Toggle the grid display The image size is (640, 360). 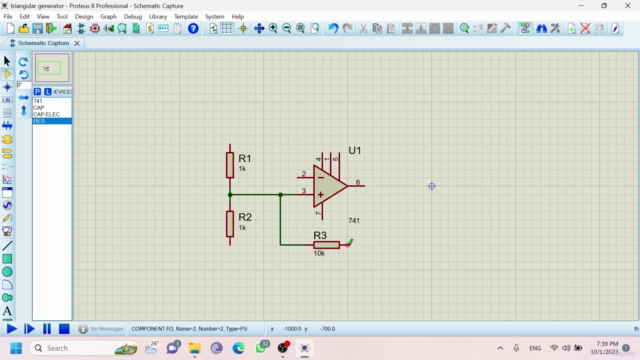pos(227,28)
